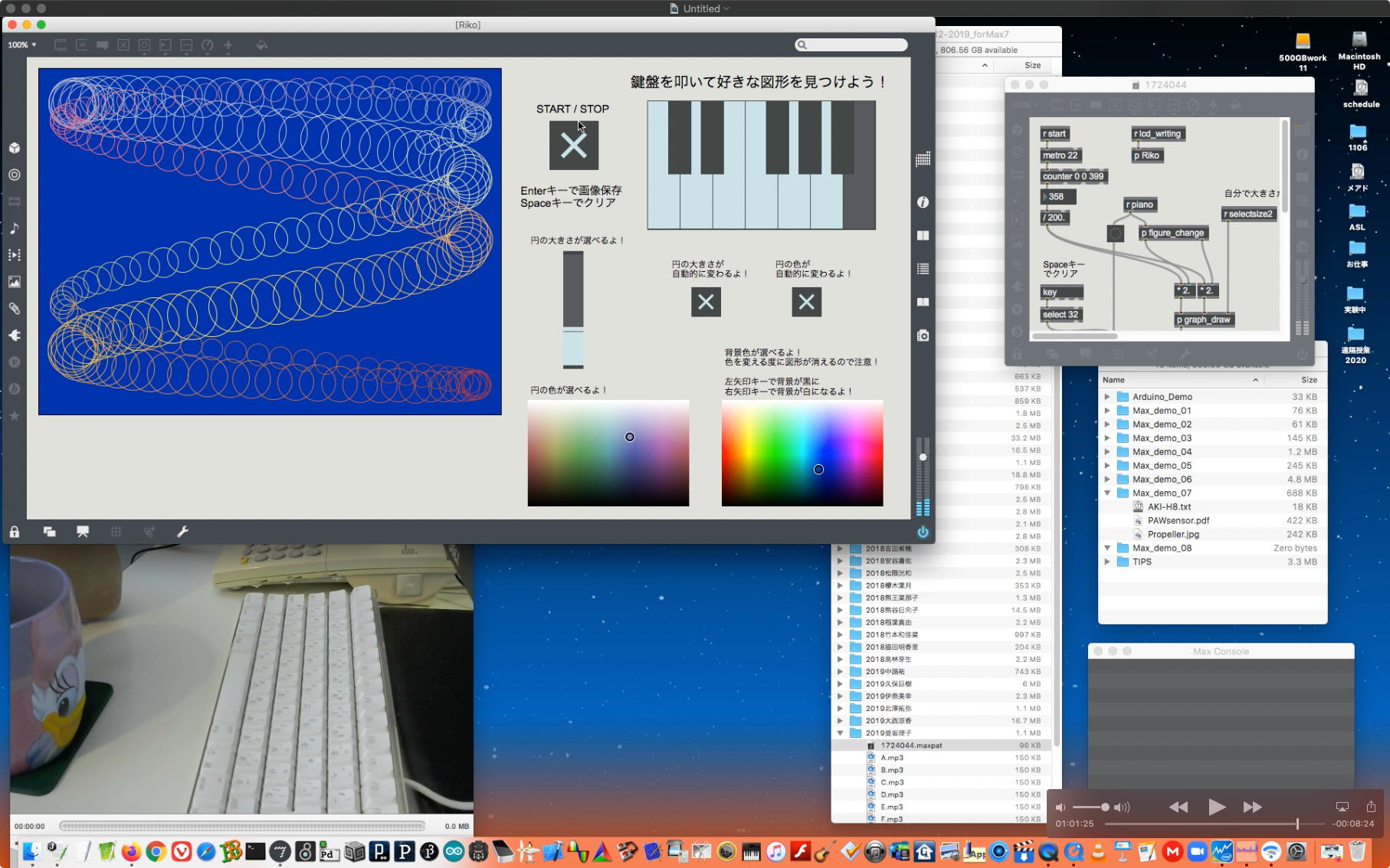The width and height of the screenshot is (1390, 868).
Task: Collapse the Max_demo_07 folder
Action: point(1106,493)
